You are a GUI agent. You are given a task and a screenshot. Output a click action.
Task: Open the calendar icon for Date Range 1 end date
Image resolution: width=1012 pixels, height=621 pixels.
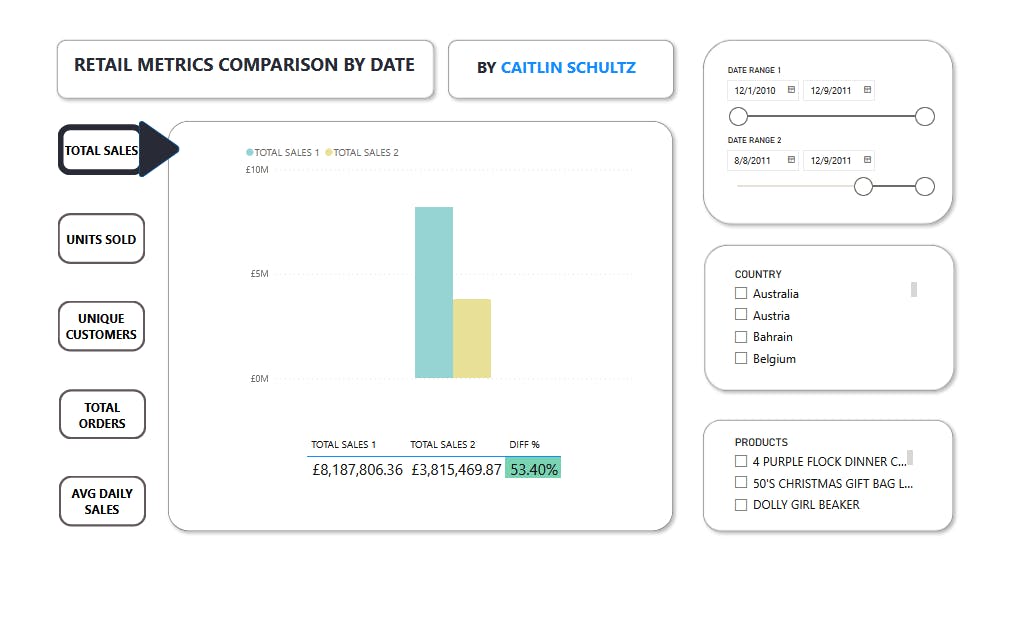[x=866, y=89]
